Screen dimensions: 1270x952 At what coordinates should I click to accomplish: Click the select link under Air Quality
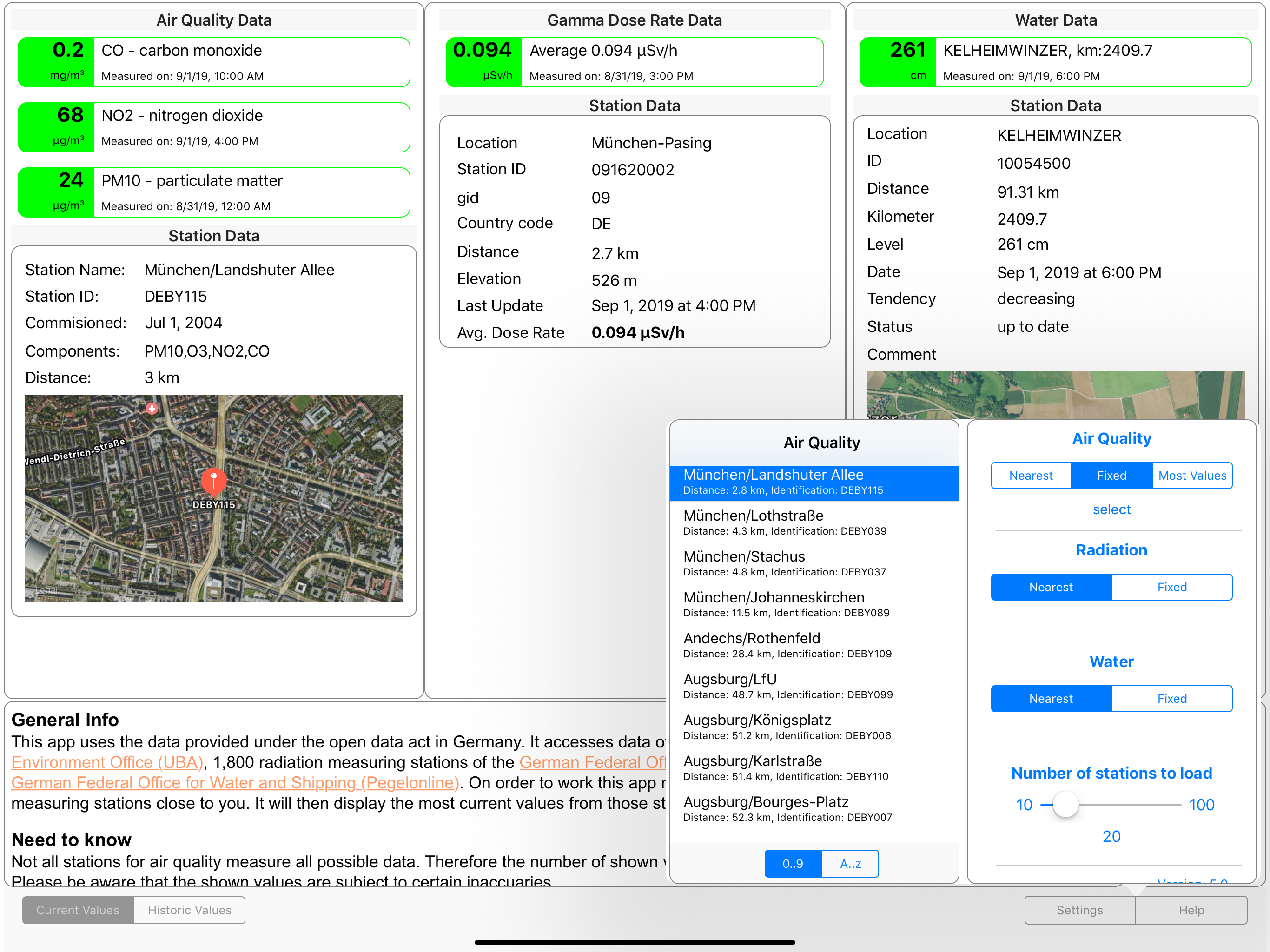tap(1111, 509)
